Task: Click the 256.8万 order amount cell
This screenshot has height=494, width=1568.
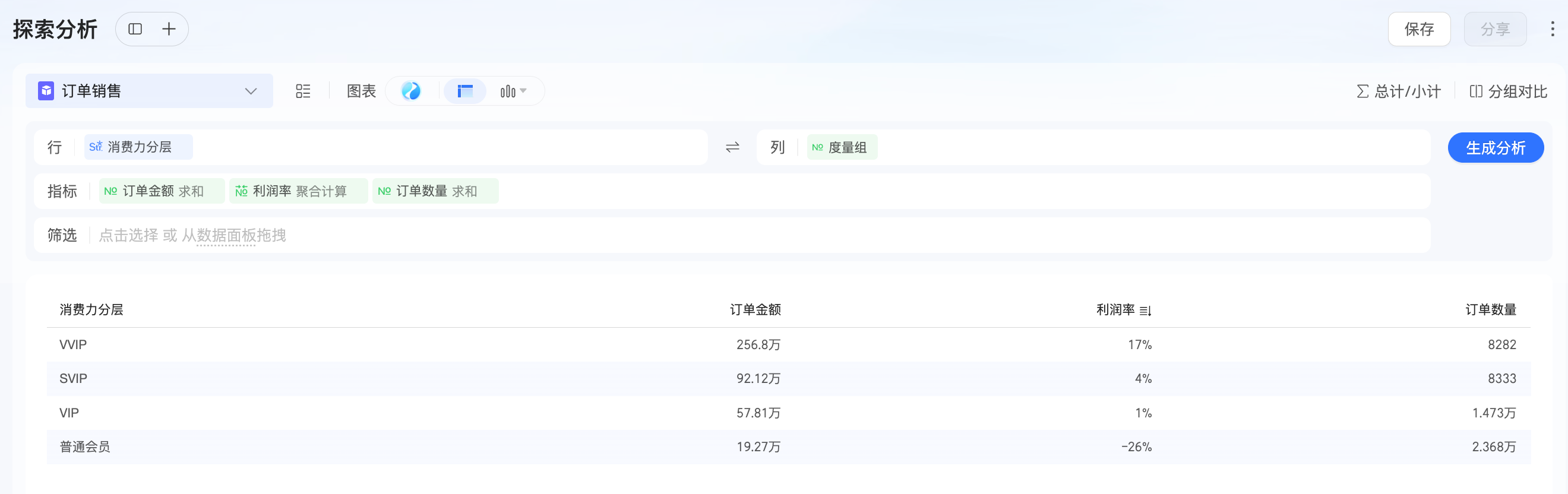Action: coord(758,345)
